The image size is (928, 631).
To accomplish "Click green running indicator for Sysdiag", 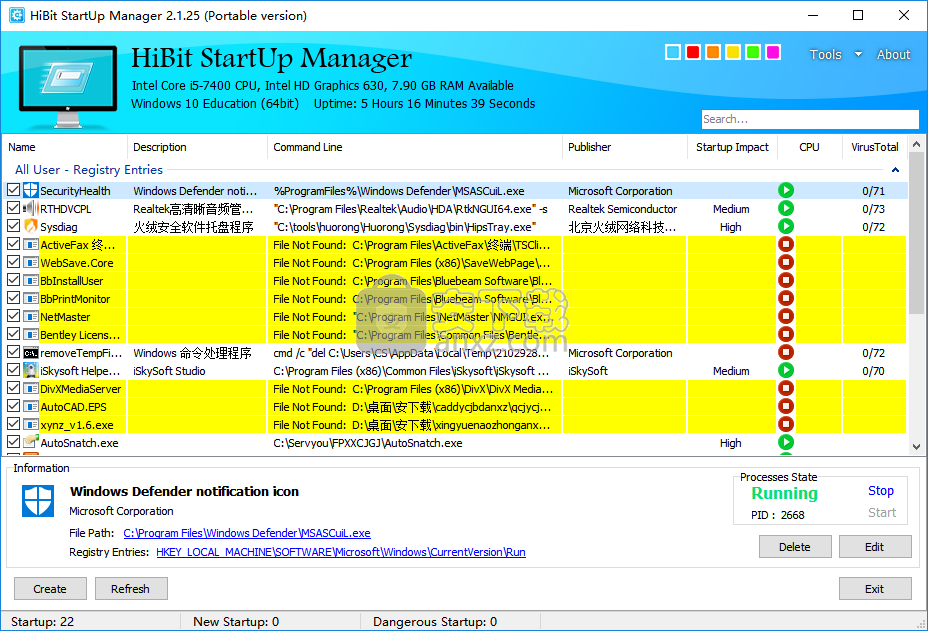I will click(786, 226).
